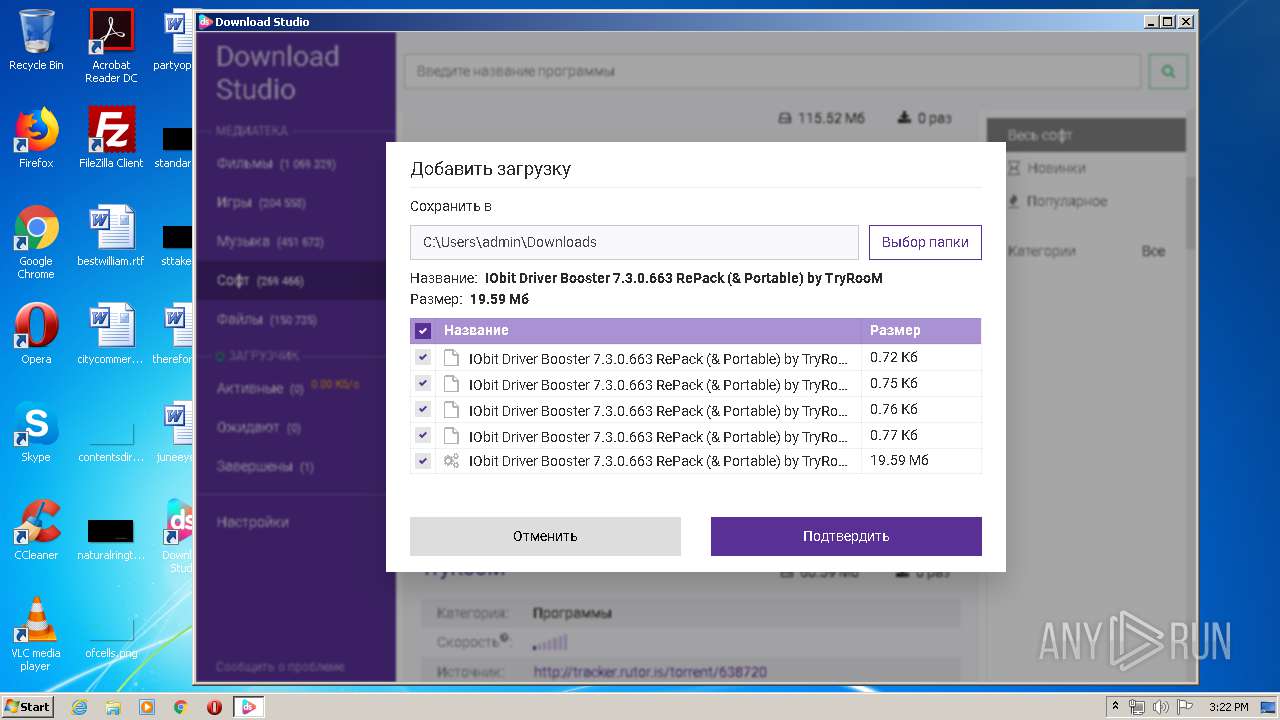Select the Новинки filter
This screenshot has height=720, width=1280.
pyautogui.click(x=1046, y=168)
